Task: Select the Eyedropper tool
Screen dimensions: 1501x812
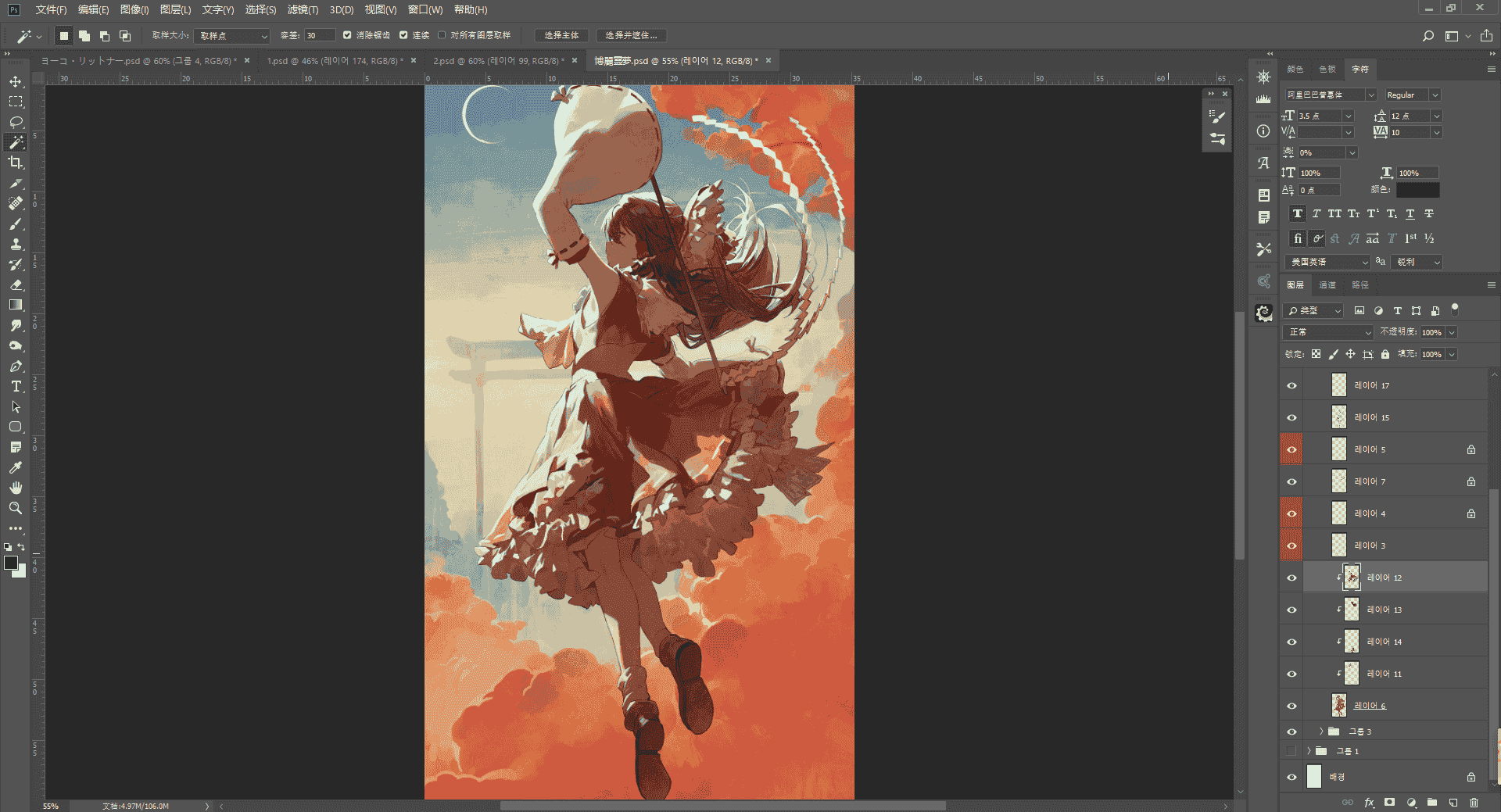Action: [16, 467]
